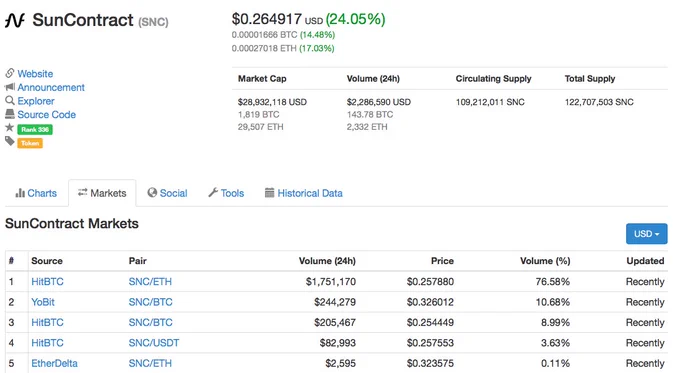Click the magnifier icon beside Explorer
The height and width of the screenshot is (373, 680).
click(x=10, y=101)
